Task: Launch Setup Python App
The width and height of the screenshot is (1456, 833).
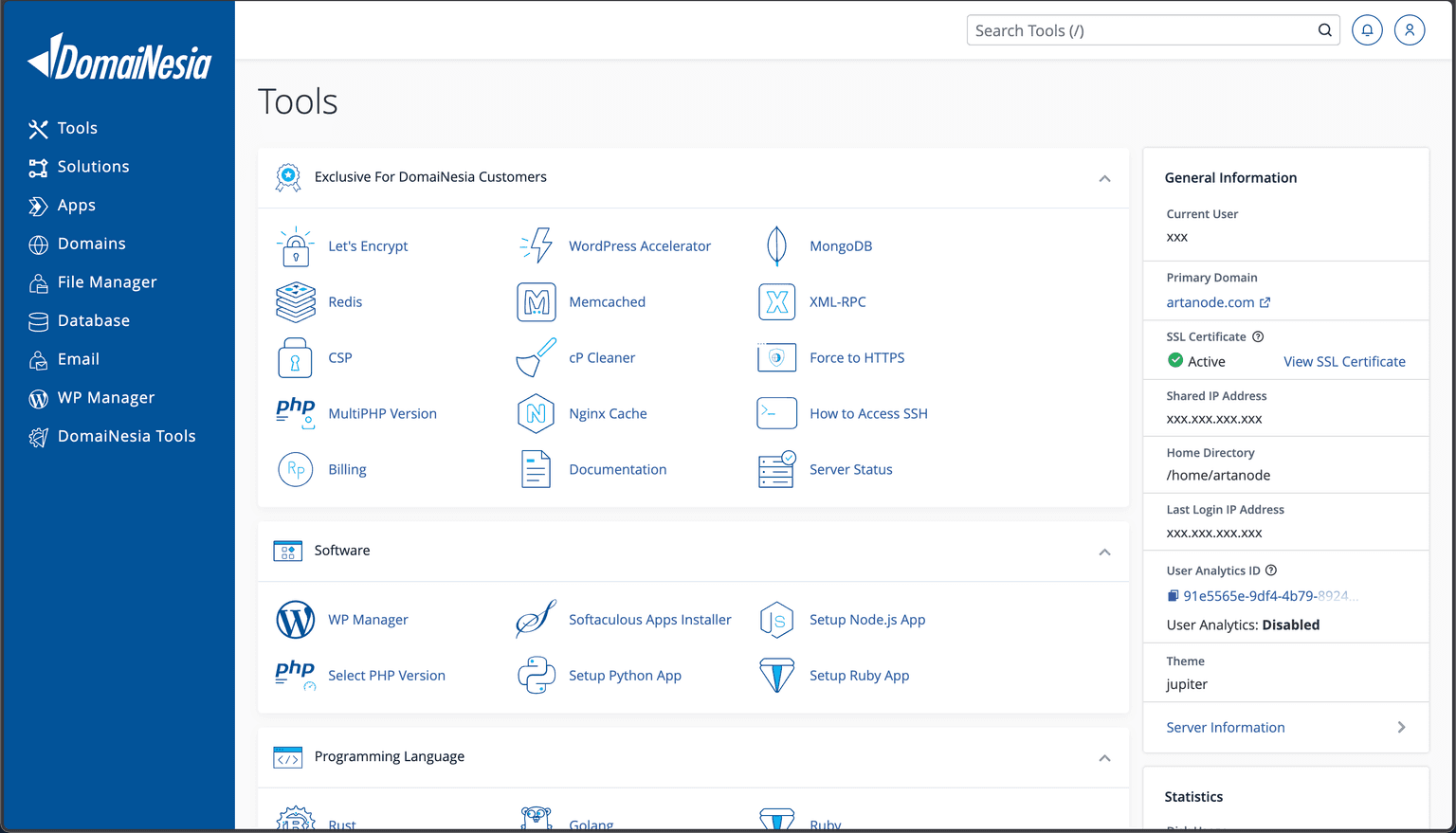Action: click(x=625, y=675)
